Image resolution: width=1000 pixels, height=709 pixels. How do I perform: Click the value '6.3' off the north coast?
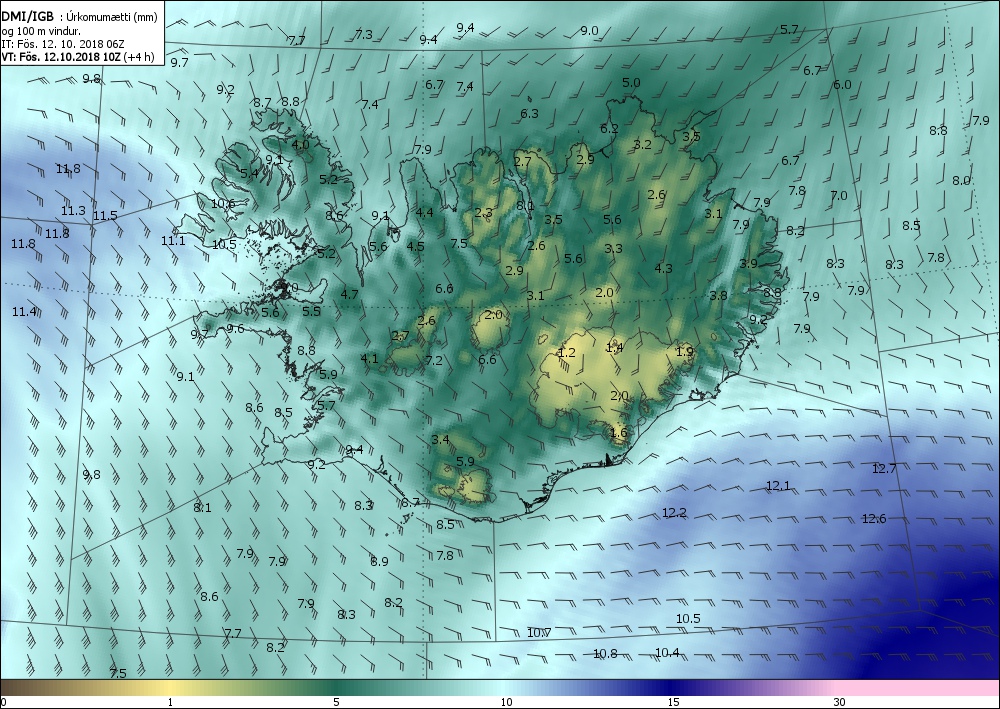(529, 113)
